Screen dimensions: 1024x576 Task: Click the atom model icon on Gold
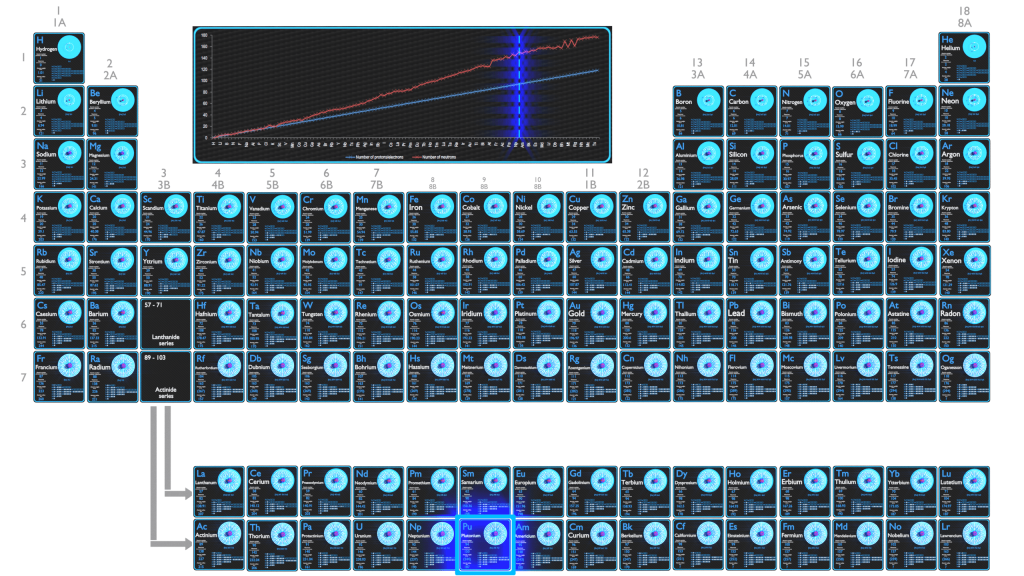[x=601, y=312]
